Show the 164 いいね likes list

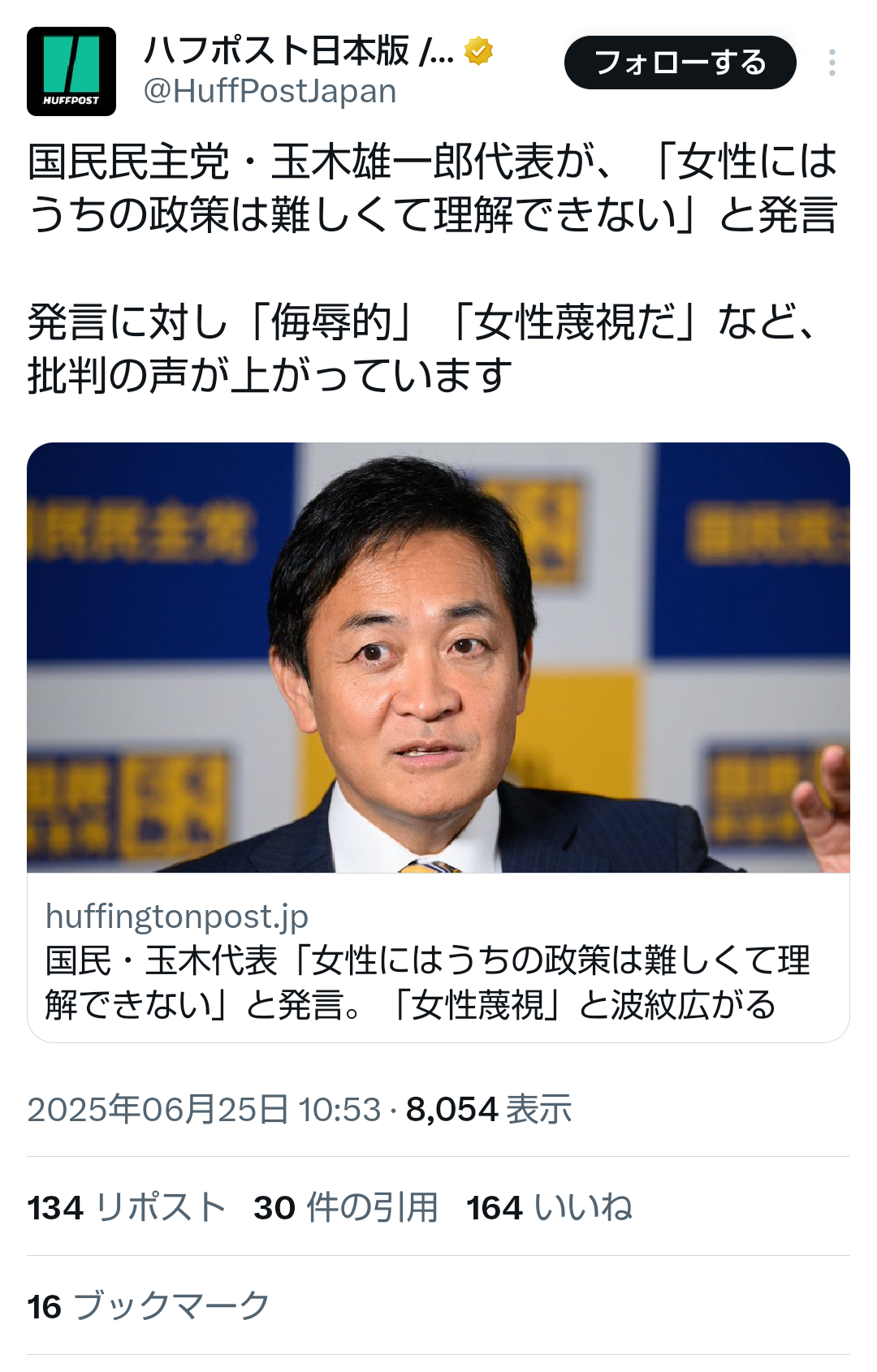[550, 1207]
